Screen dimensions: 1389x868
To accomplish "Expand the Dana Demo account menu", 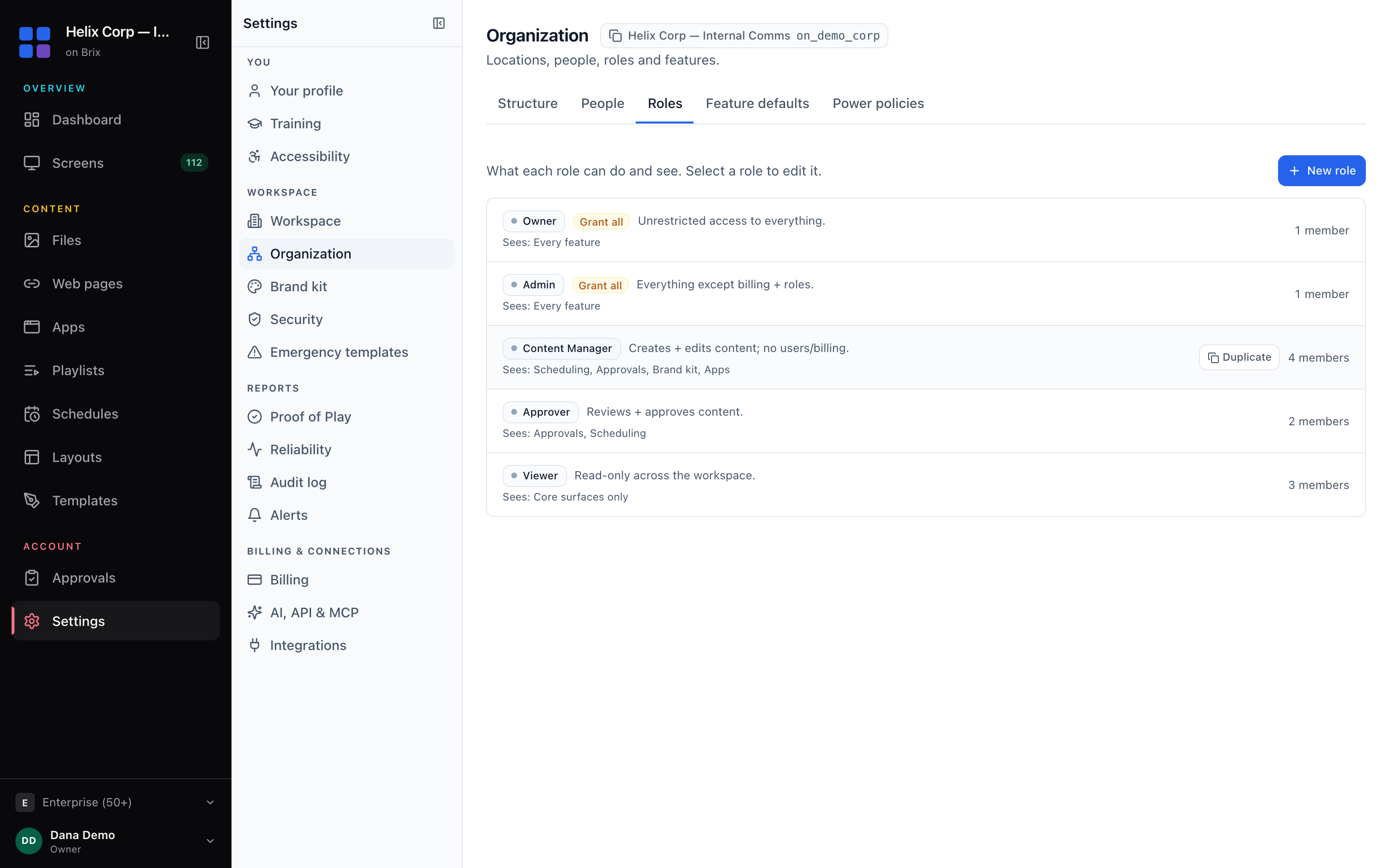I will [x=115, y=841].
